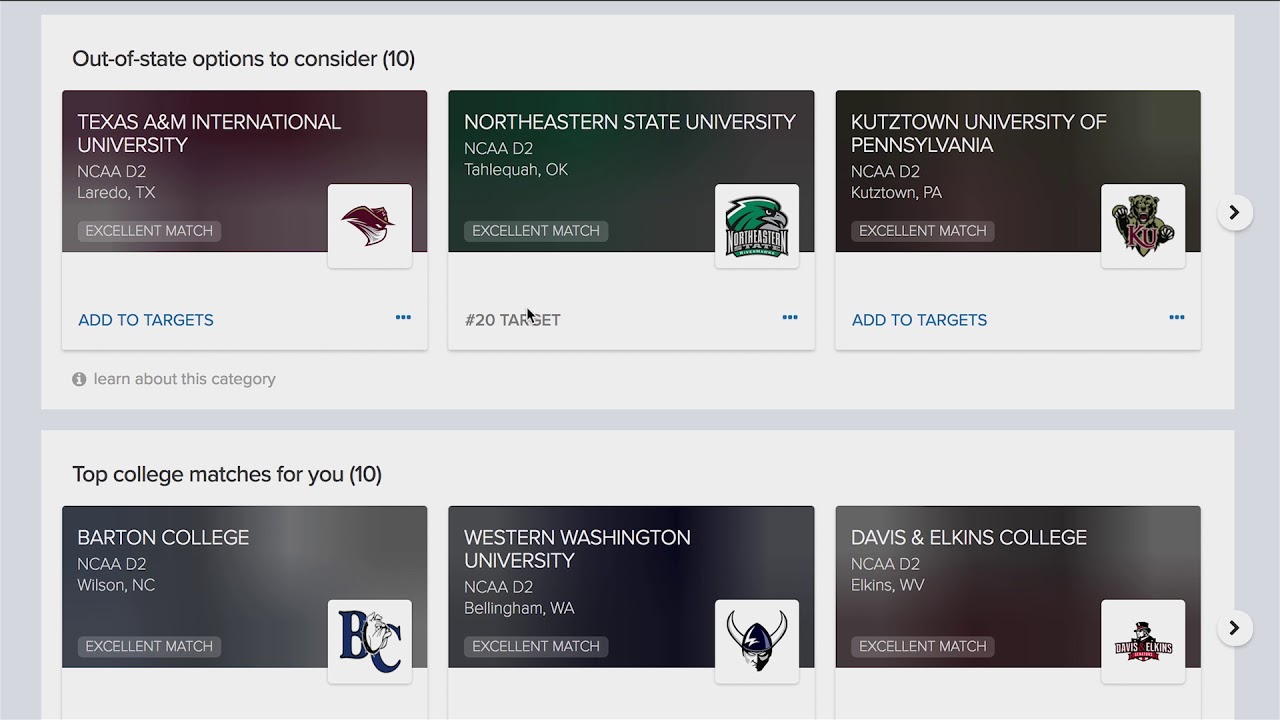Screen dimensions: 1280x720
Task: Click info icon beside learn about this category
Action: [79, 379]
